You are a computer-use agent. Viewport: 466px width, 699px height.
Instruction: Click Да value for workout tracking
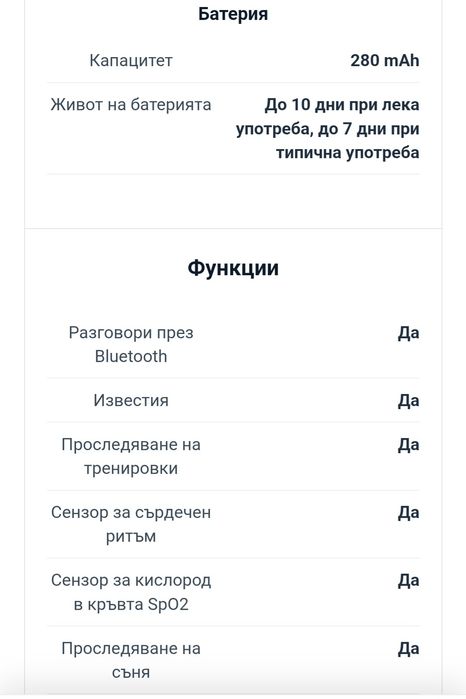pos(408,445)
